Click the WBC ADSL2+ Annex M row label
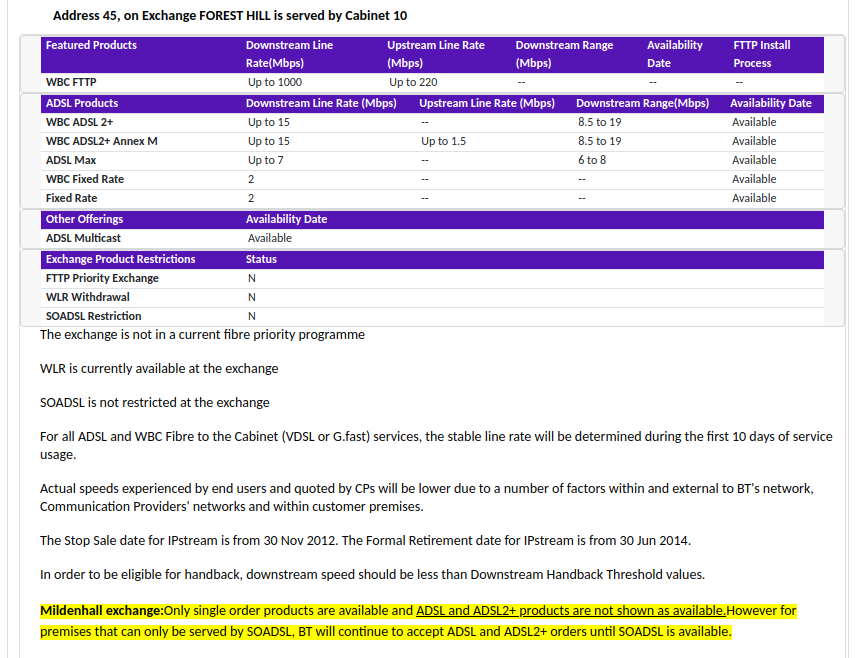Screen dimensions: 857x658 click(x=101, y=141)
